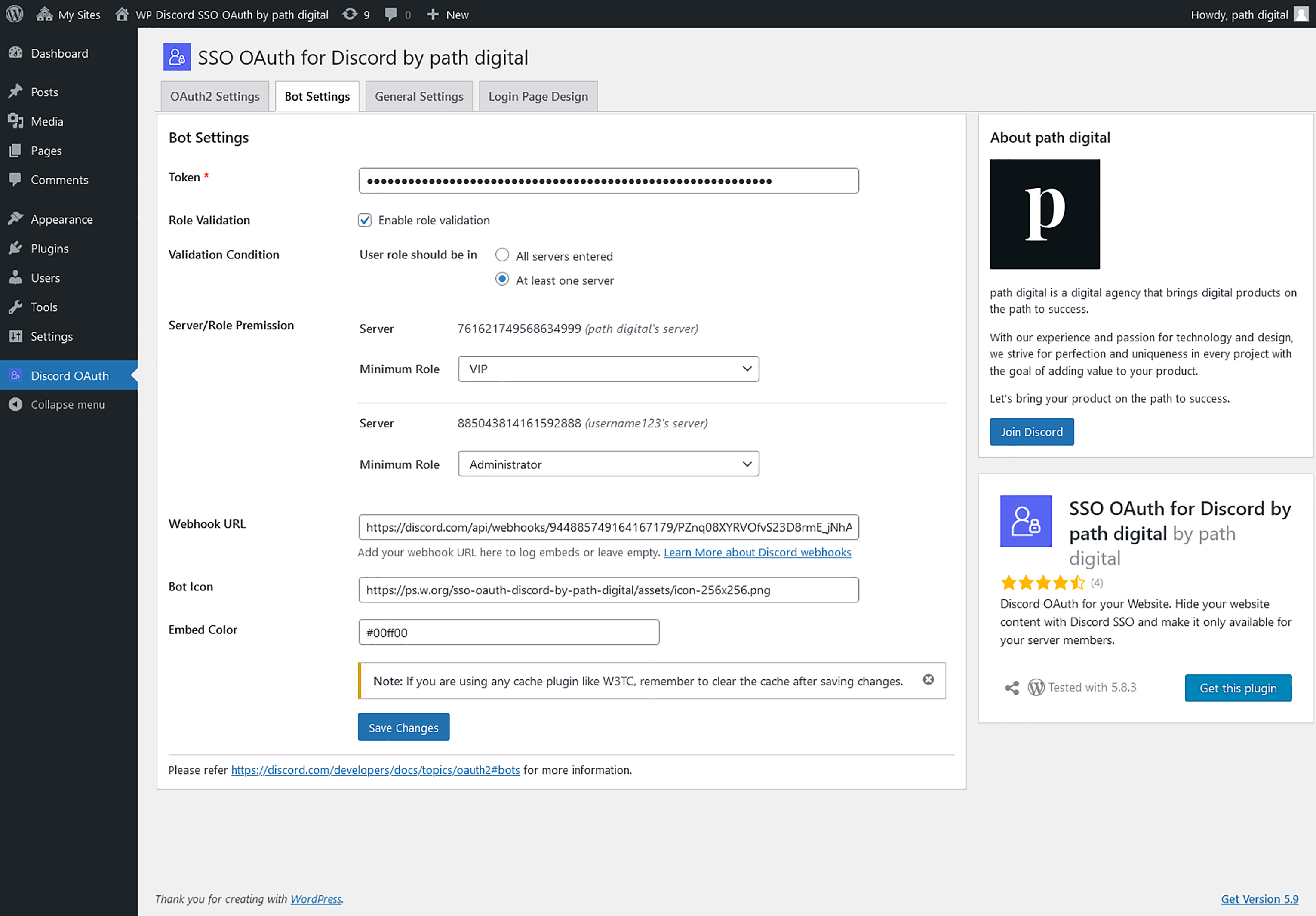The width and height of the screenshot is (1316, 916).
Task: Click the WordPress logo in admin bar
Action: (x=14, y=14)
